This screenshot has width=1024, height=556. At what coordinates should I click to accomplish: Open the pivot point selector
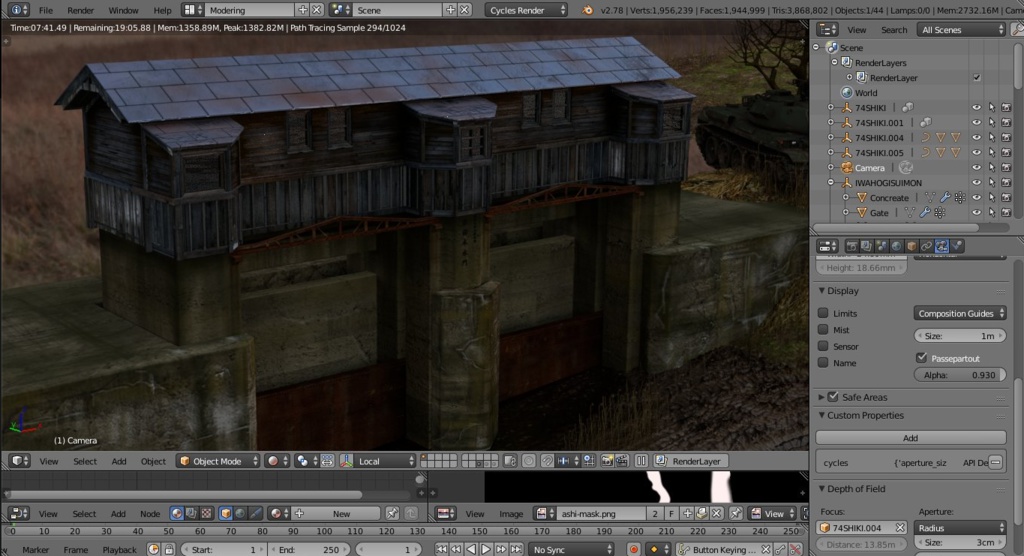tap(306, 461)
